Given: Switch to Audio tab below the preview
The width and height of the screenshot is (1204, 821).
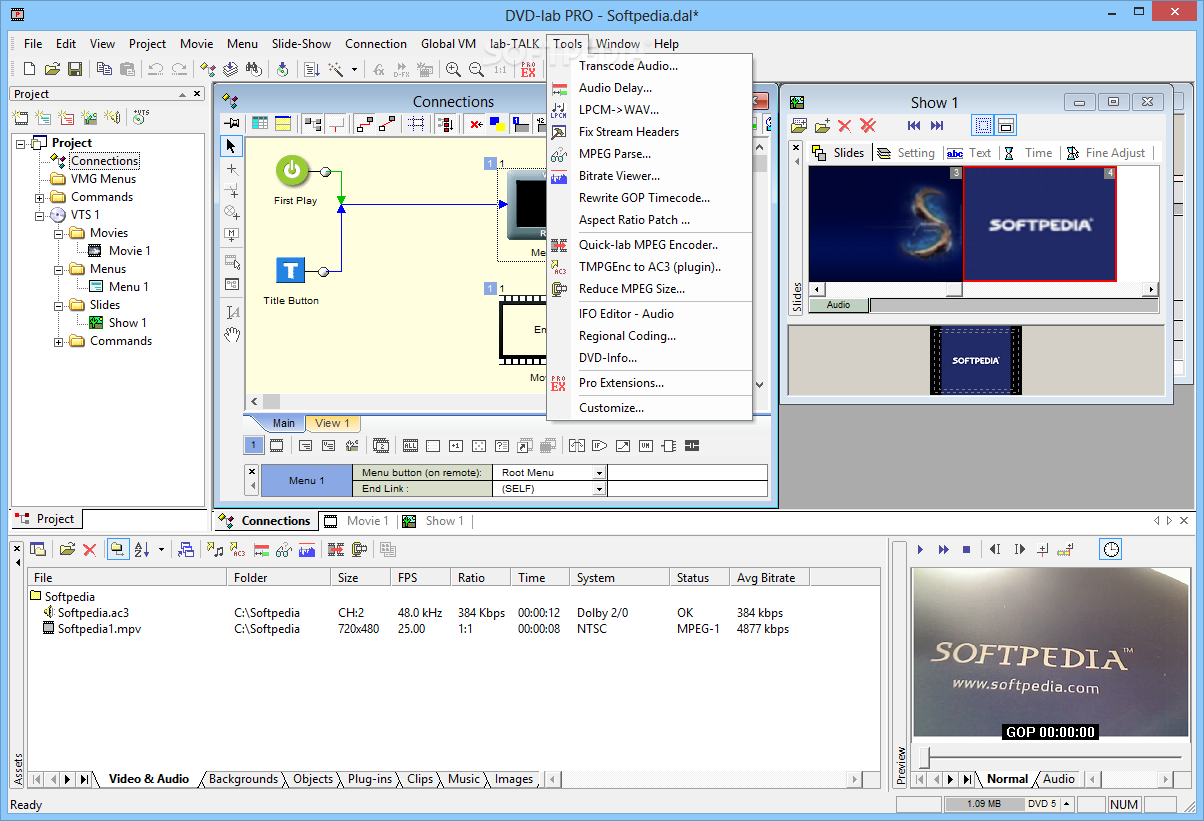Looking at the screenshot, I should [1059, 779].
